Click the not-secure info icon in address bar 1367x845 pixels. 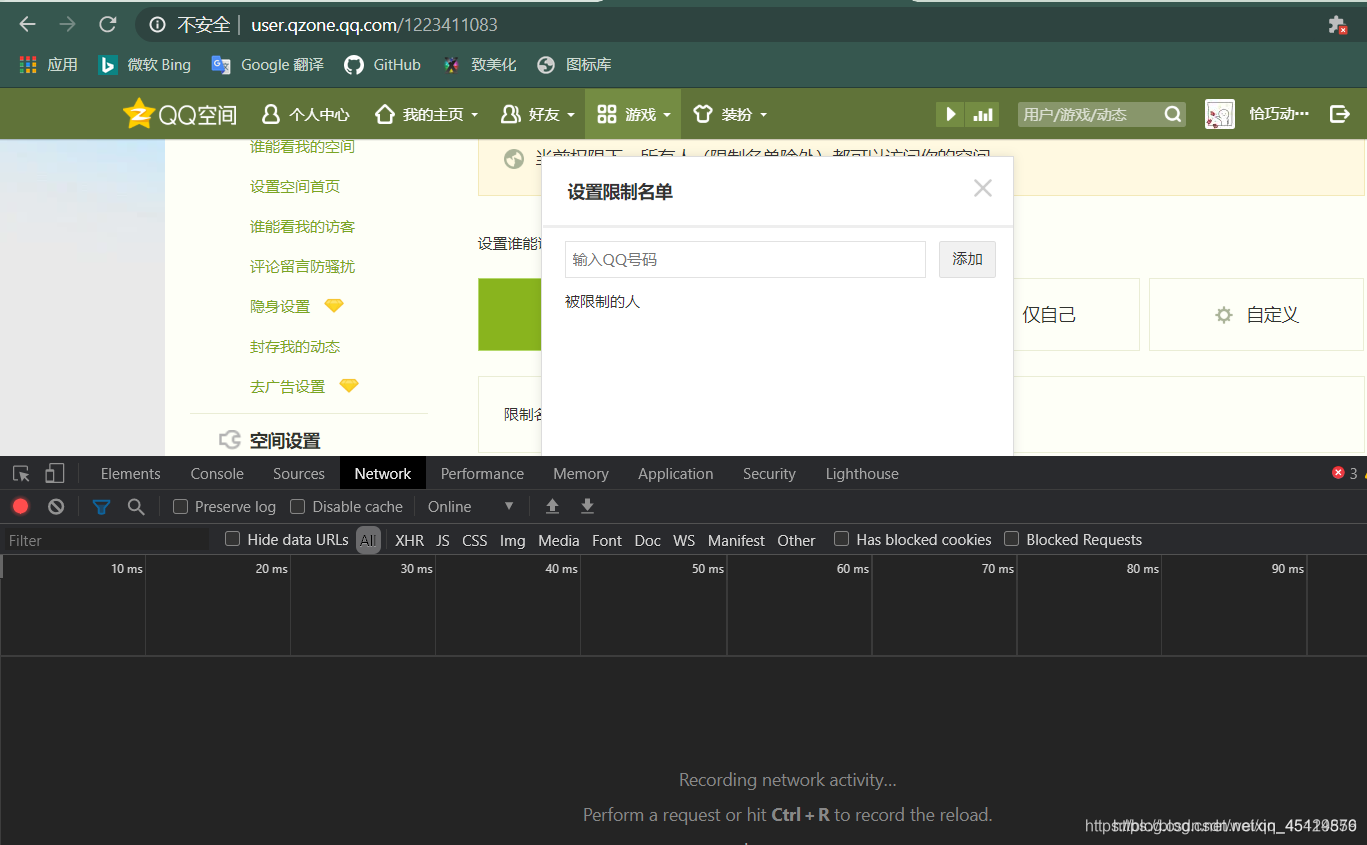157,24
